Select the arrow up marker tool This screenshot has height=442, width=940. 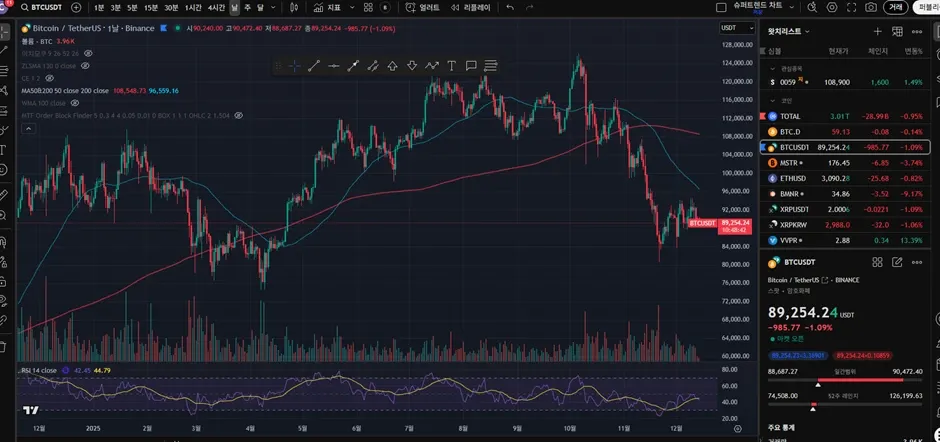coord(392,66)
